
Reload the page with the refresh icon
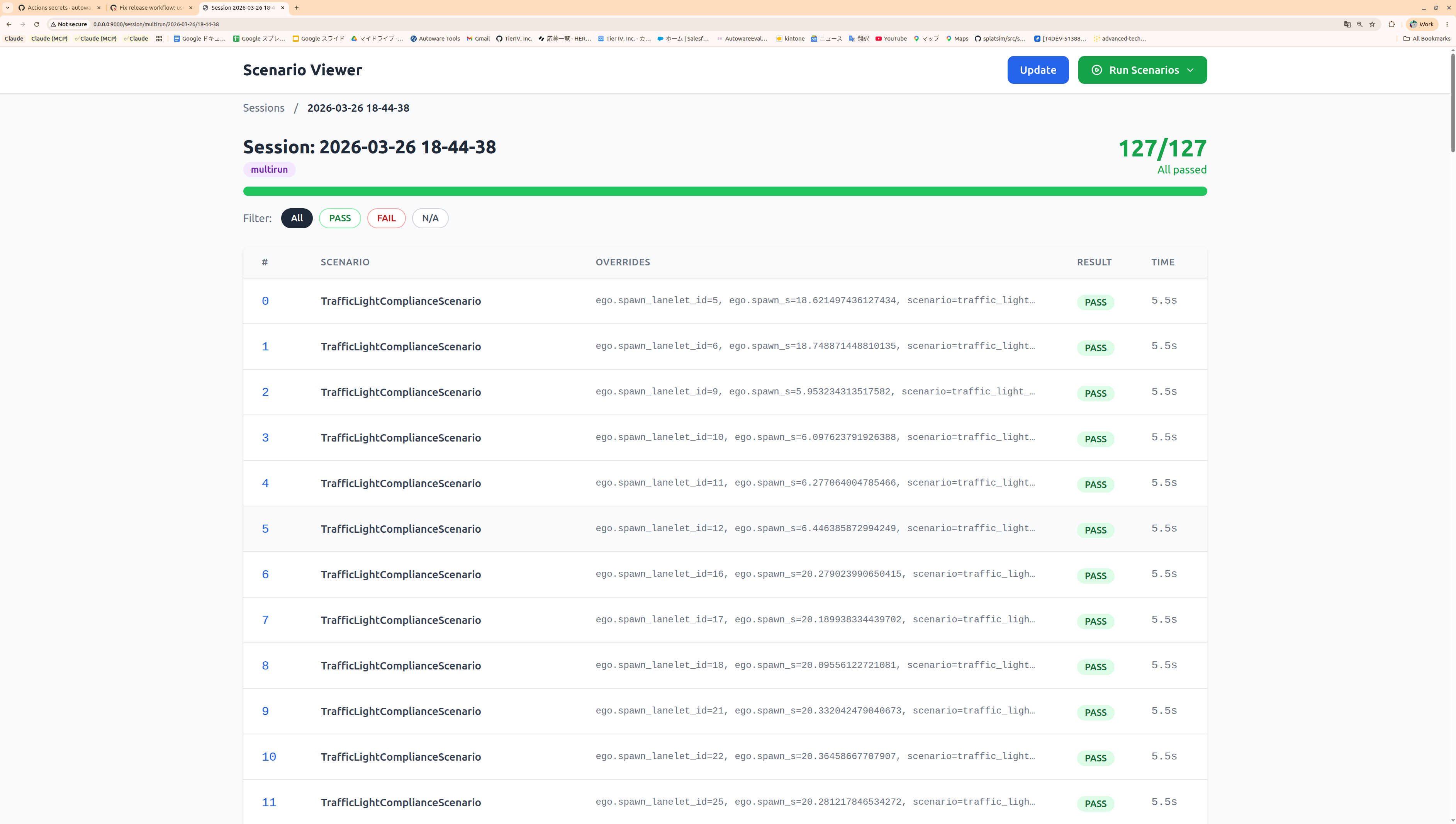click(x=37, y=24)
